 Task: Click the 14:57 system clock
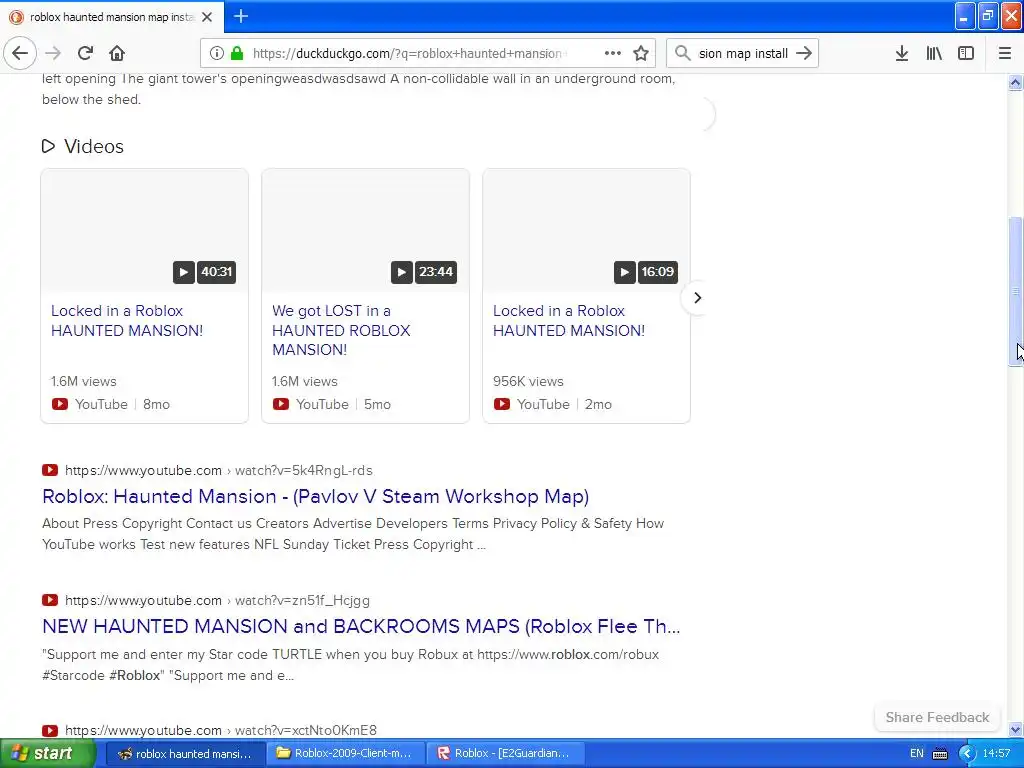pyautogui.click(x=996, y=754)
